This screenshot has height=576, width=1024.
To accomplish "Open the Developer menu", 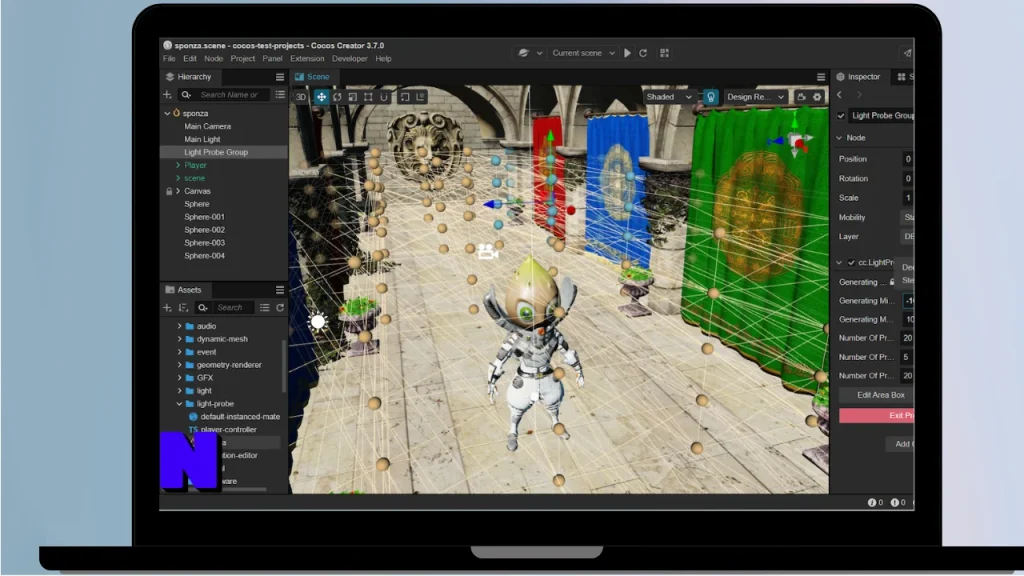I will tap(349, 59).
